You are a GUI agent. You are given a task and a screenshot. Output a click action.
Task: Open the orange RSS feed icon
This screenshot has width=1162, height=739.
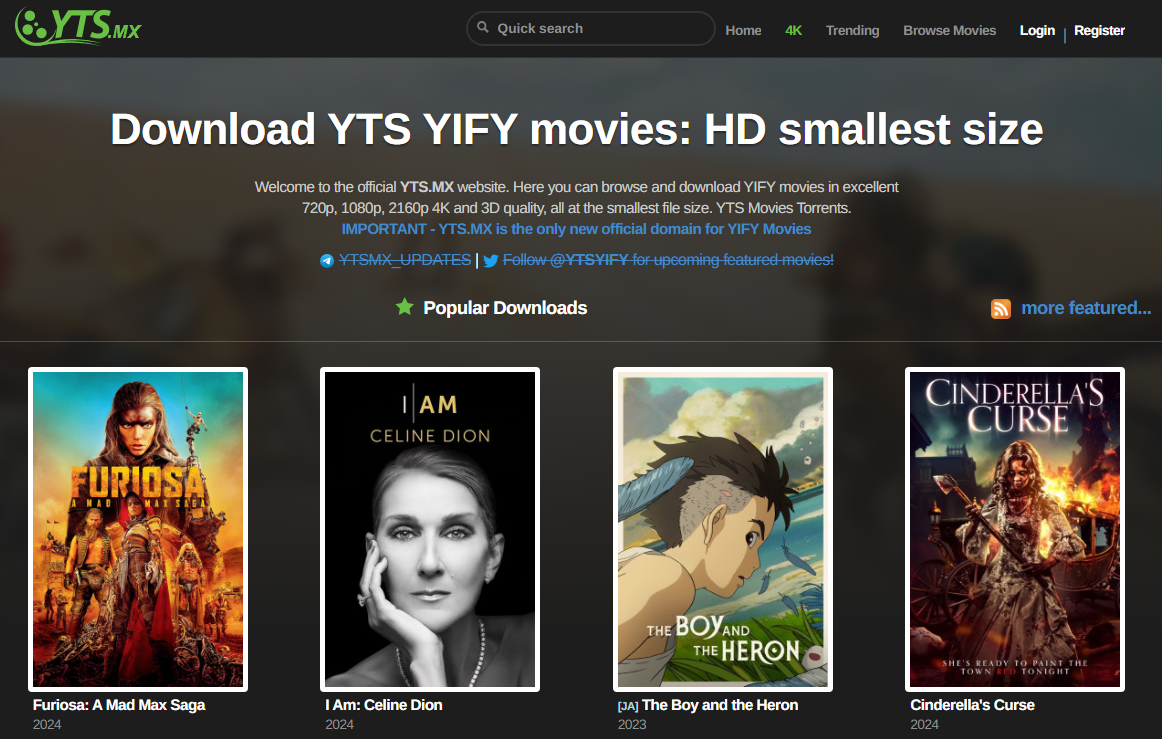[1001, 308]
